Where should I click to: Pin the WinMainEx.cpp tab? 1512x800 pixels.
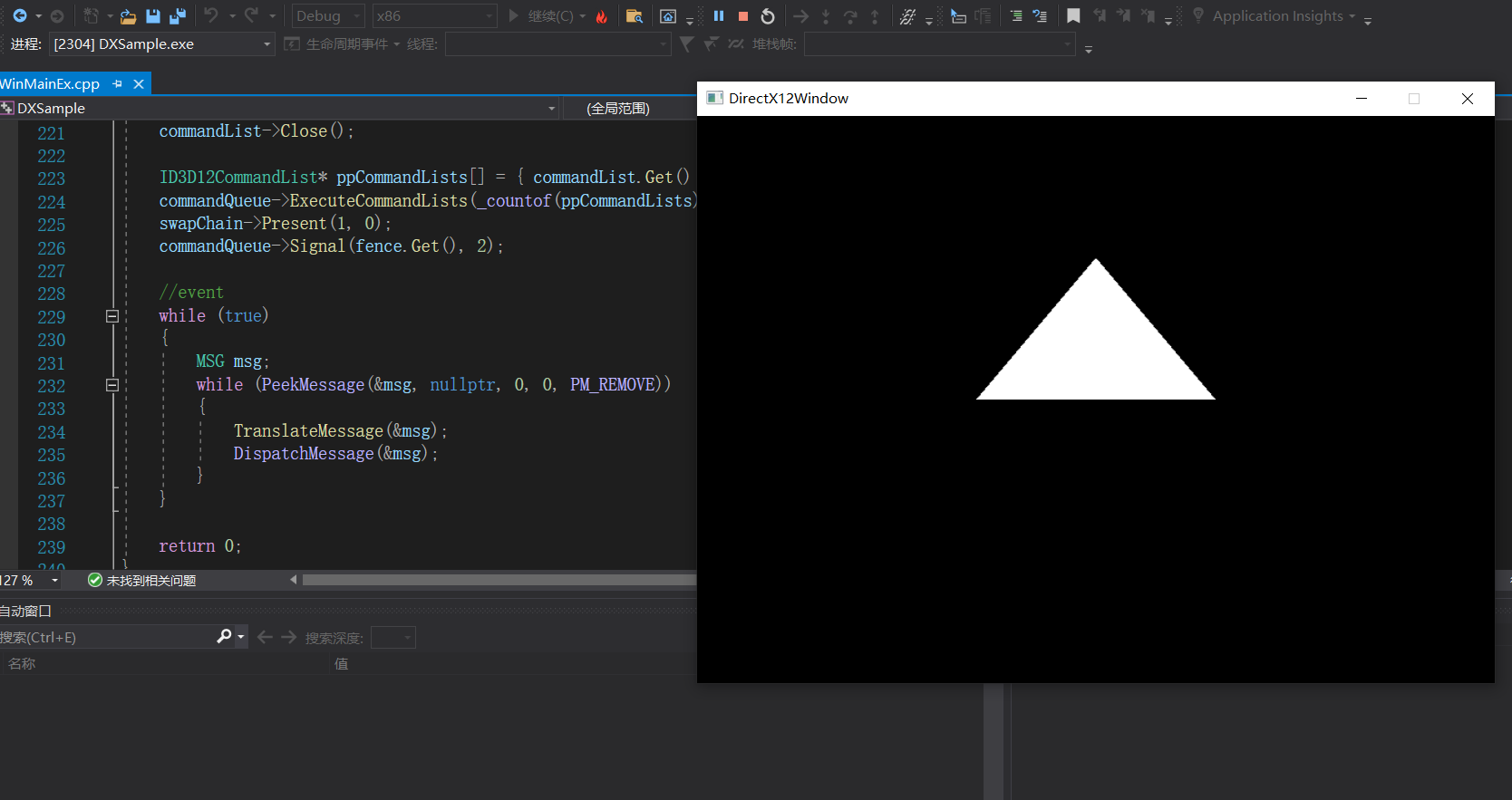click(x=117, y=84)
